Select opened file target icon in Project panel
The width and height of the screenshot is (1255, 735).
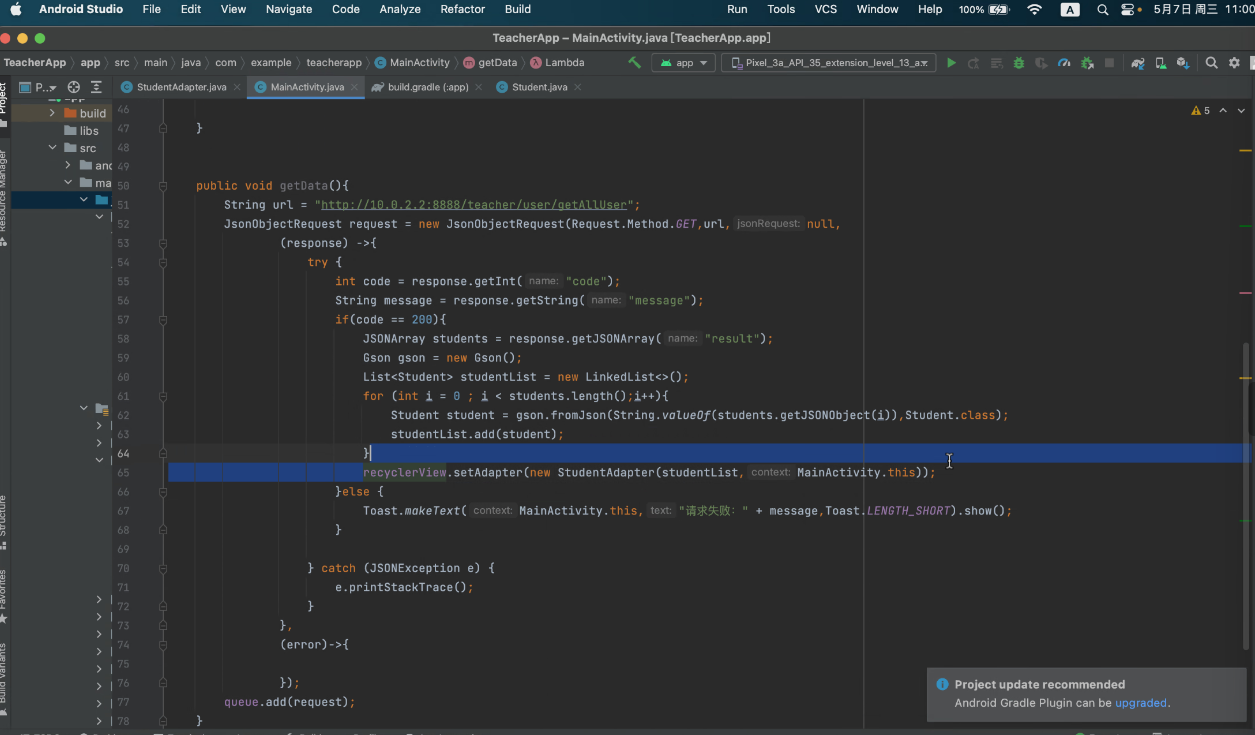[x=74, y=87]
